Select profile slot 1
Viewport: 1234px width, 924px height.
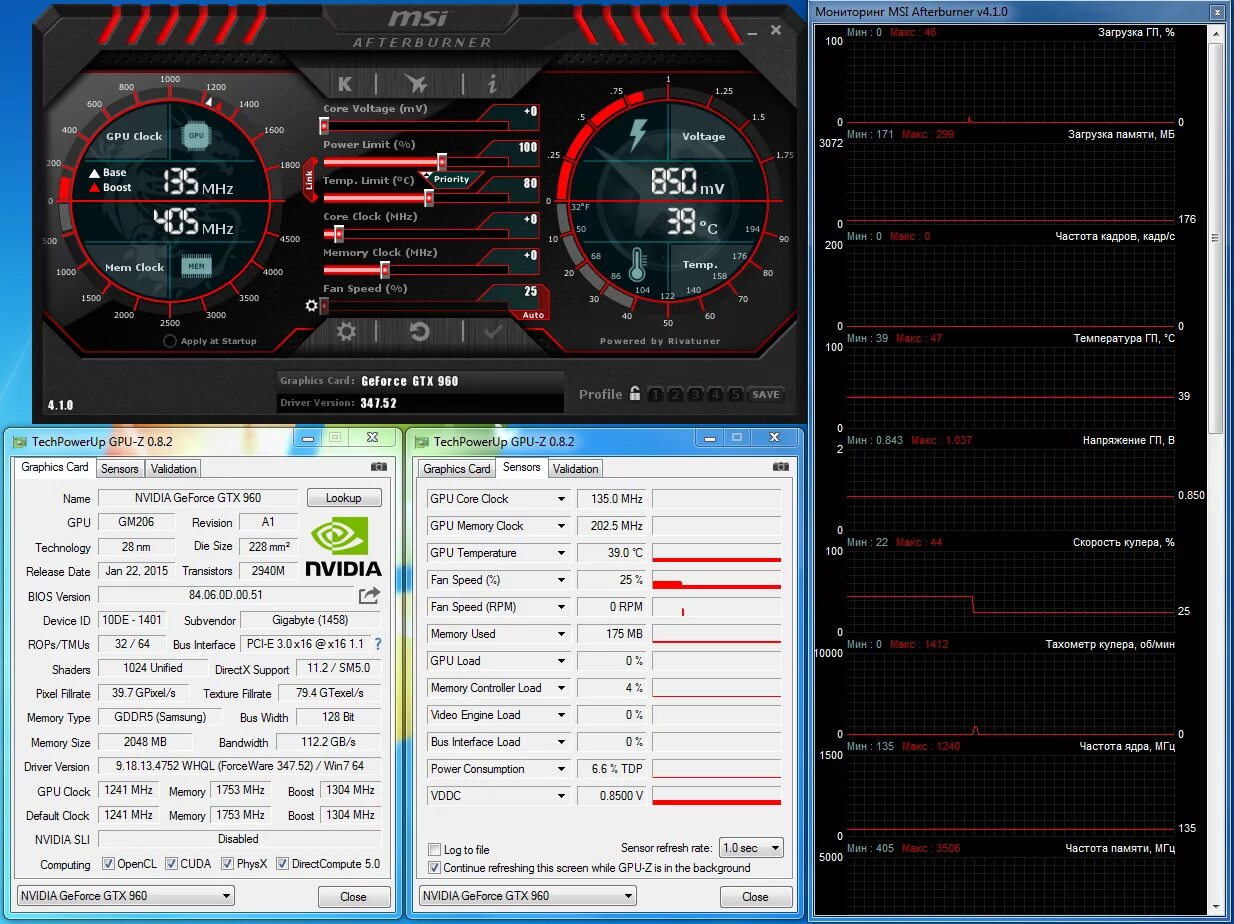point(655,394)
